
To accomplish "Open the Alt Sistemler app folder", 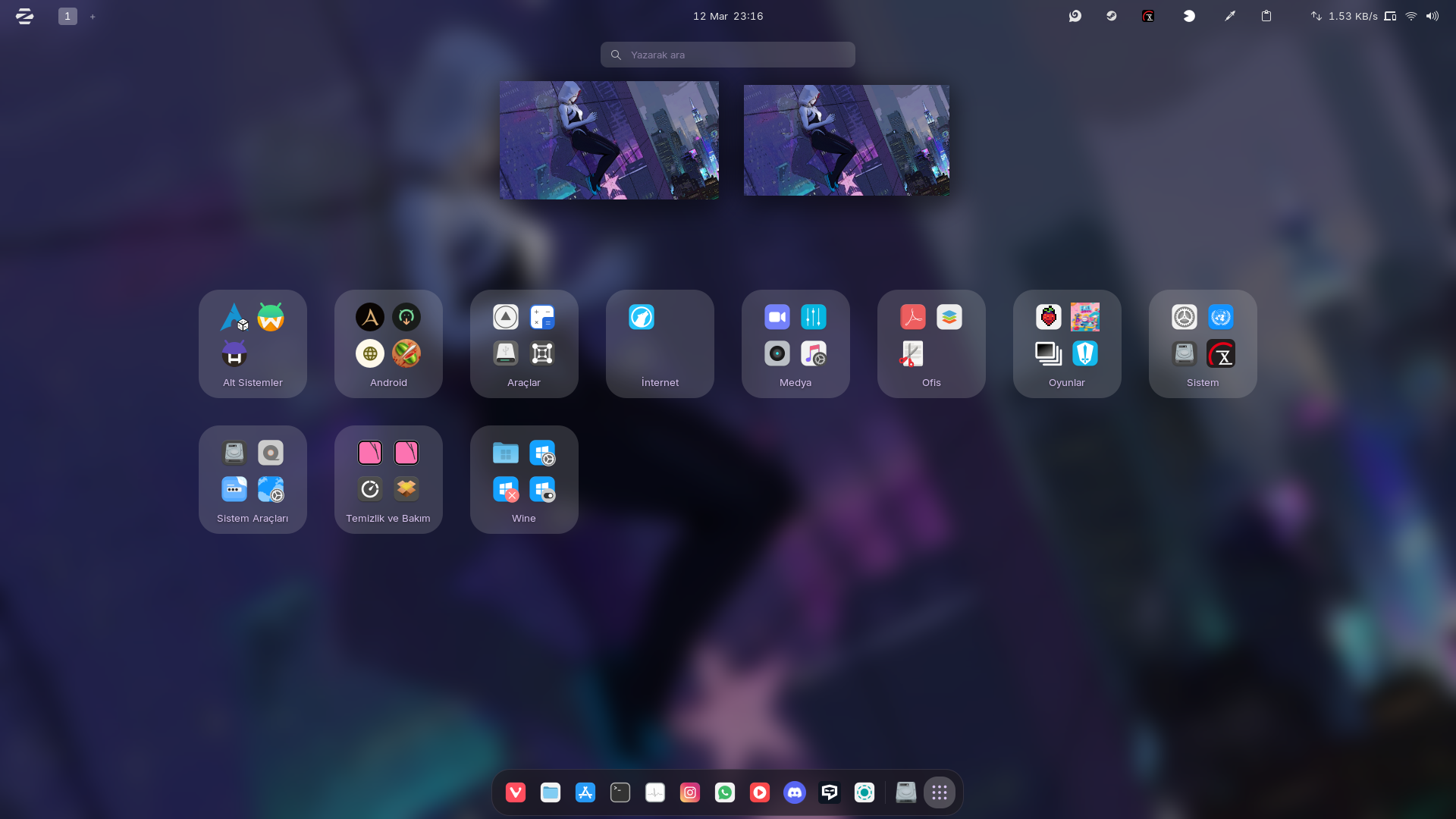I will (x=253, y=344).
